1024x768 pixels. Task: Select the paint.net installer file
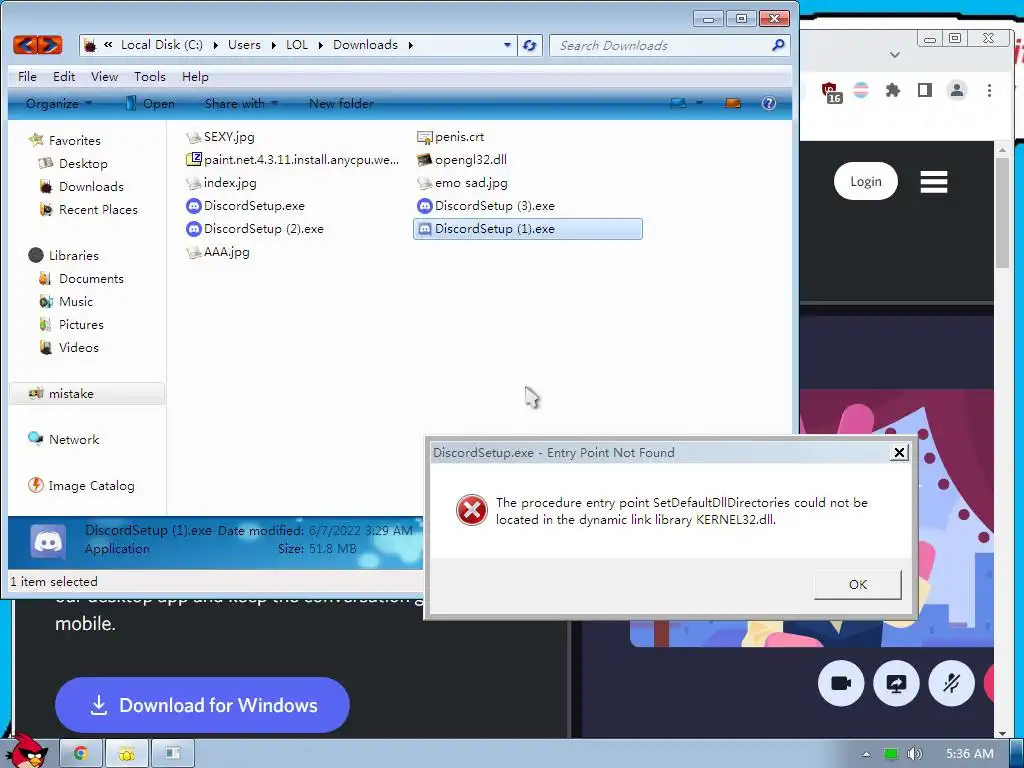tap(293, 160)
